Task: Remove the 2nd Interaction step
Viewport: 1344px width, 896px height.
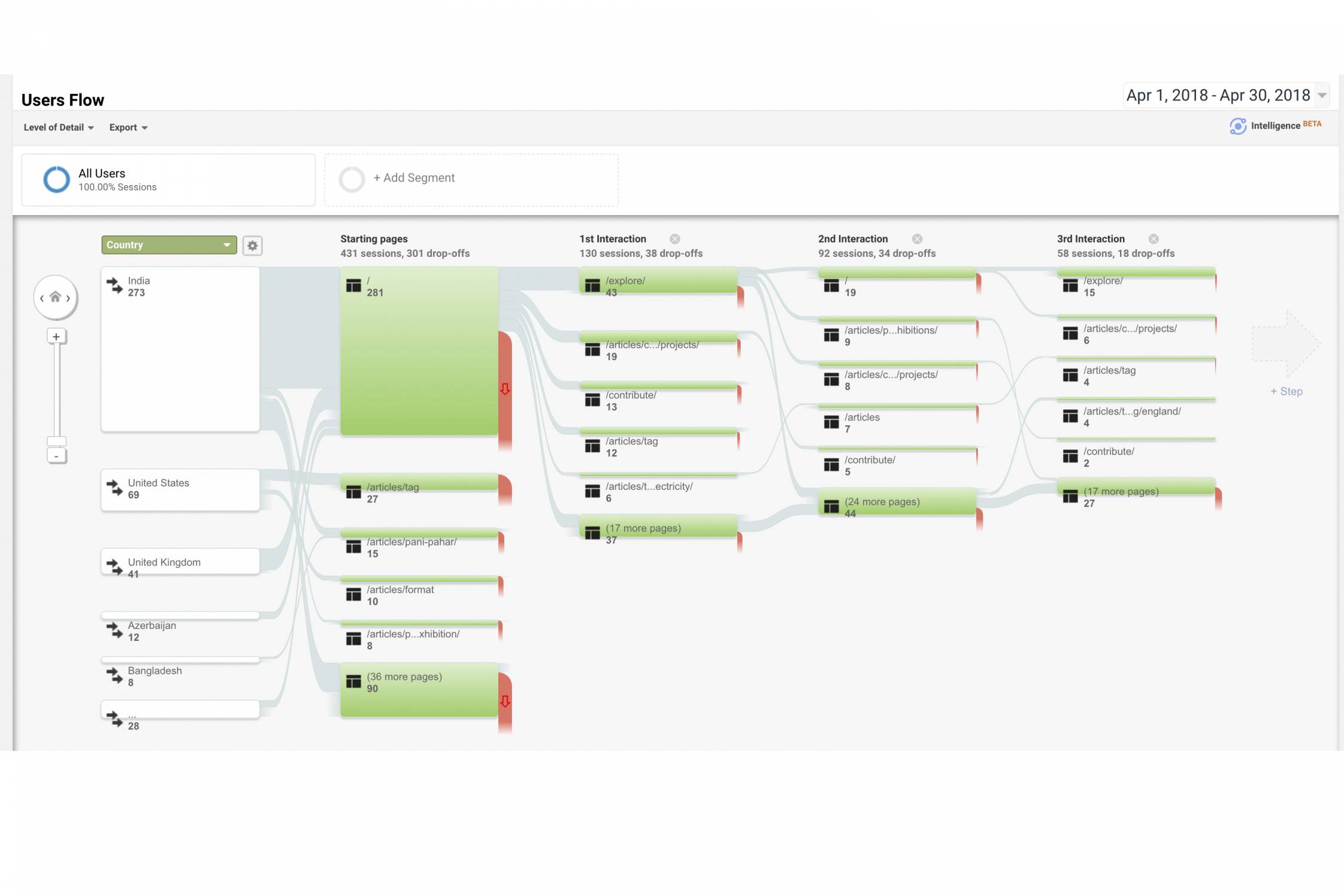Action: pyautogui.click(x=917, y=239)
